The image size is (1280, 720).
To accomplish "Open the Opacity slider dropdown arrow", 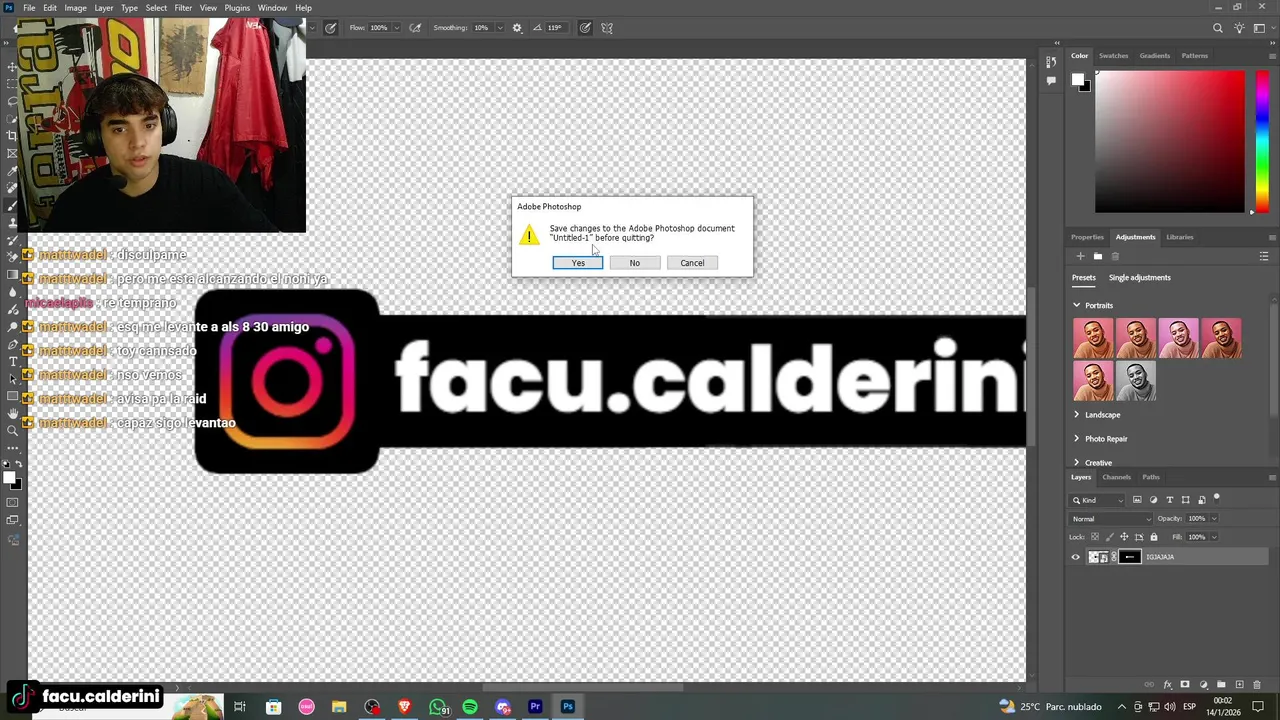I will tap(1214, 519).
